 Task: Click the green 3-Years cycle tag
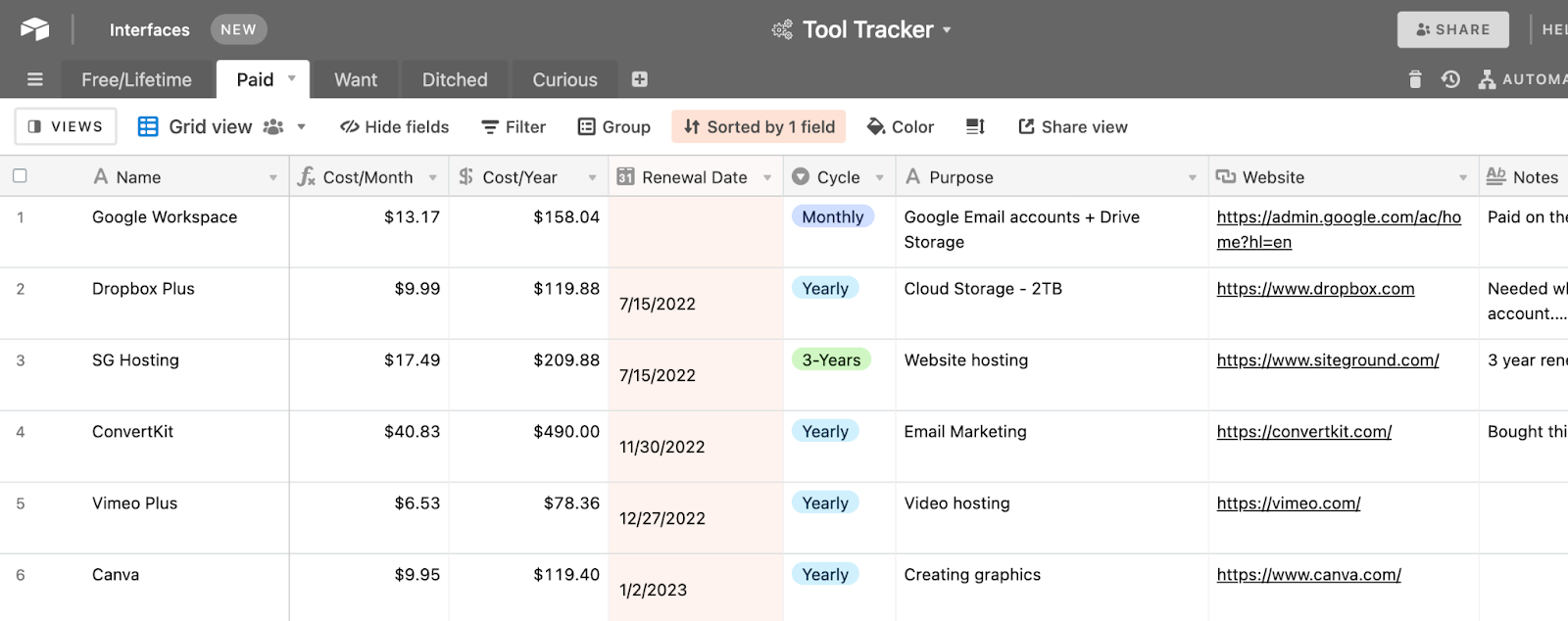point(831,359)
